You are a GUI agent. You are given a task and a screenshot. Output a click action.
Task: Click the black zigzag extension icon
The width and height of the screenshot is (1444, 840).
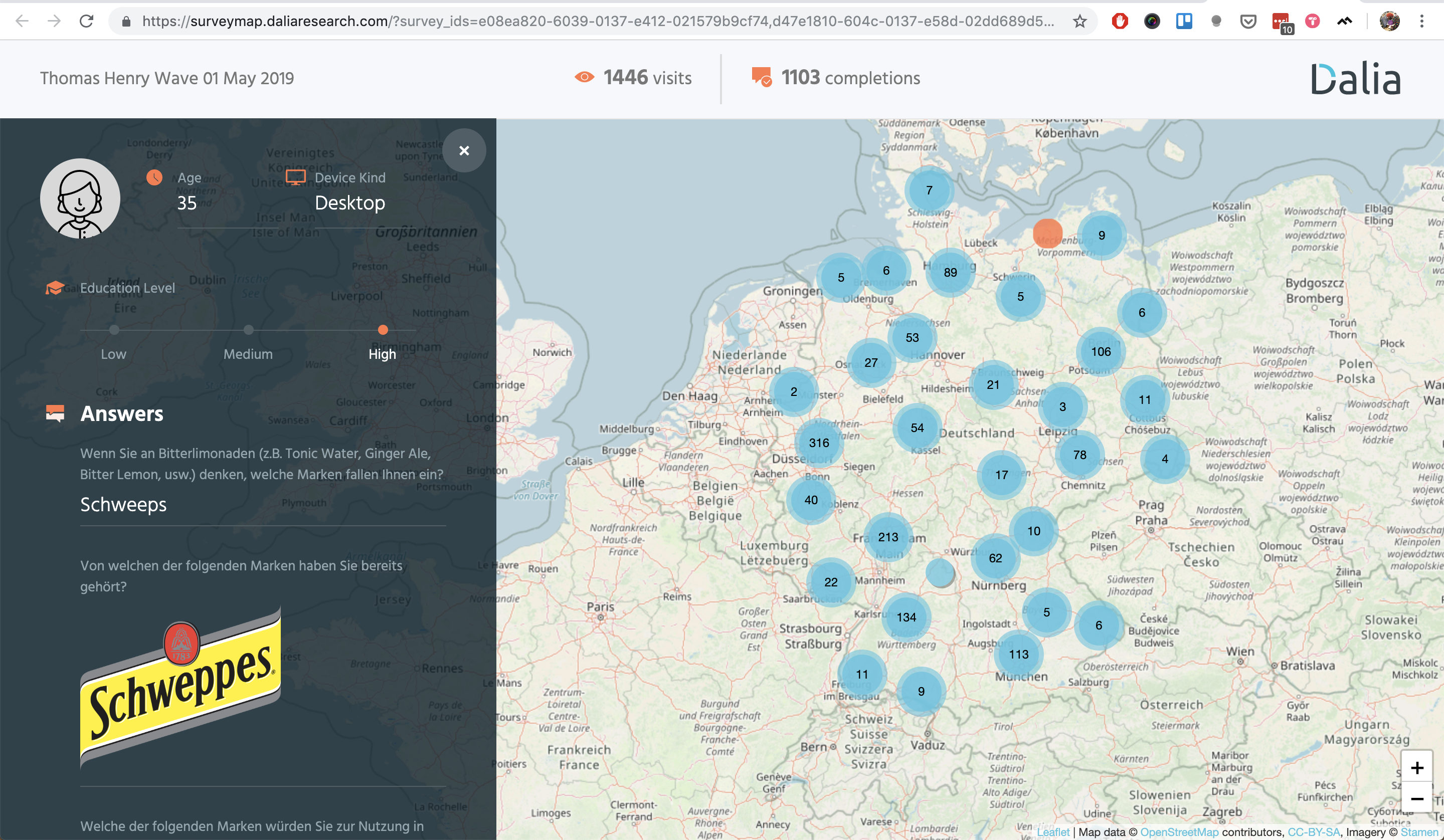[1344, 21]
